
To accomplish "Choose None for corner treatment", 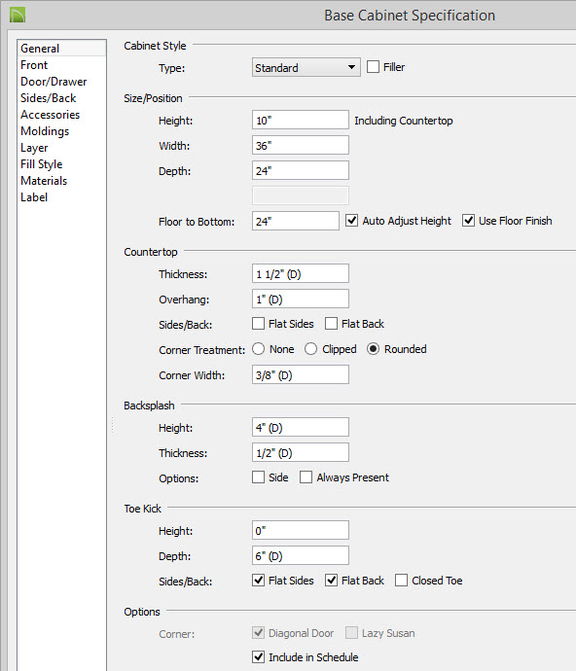I will 258,349.
